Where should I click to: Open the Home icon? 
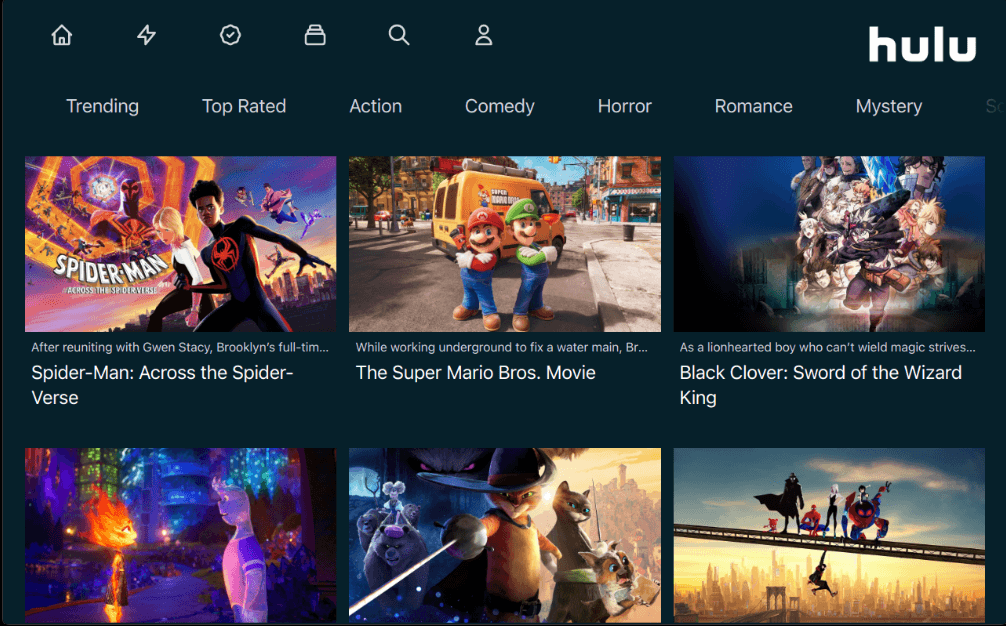coord(61,34)
